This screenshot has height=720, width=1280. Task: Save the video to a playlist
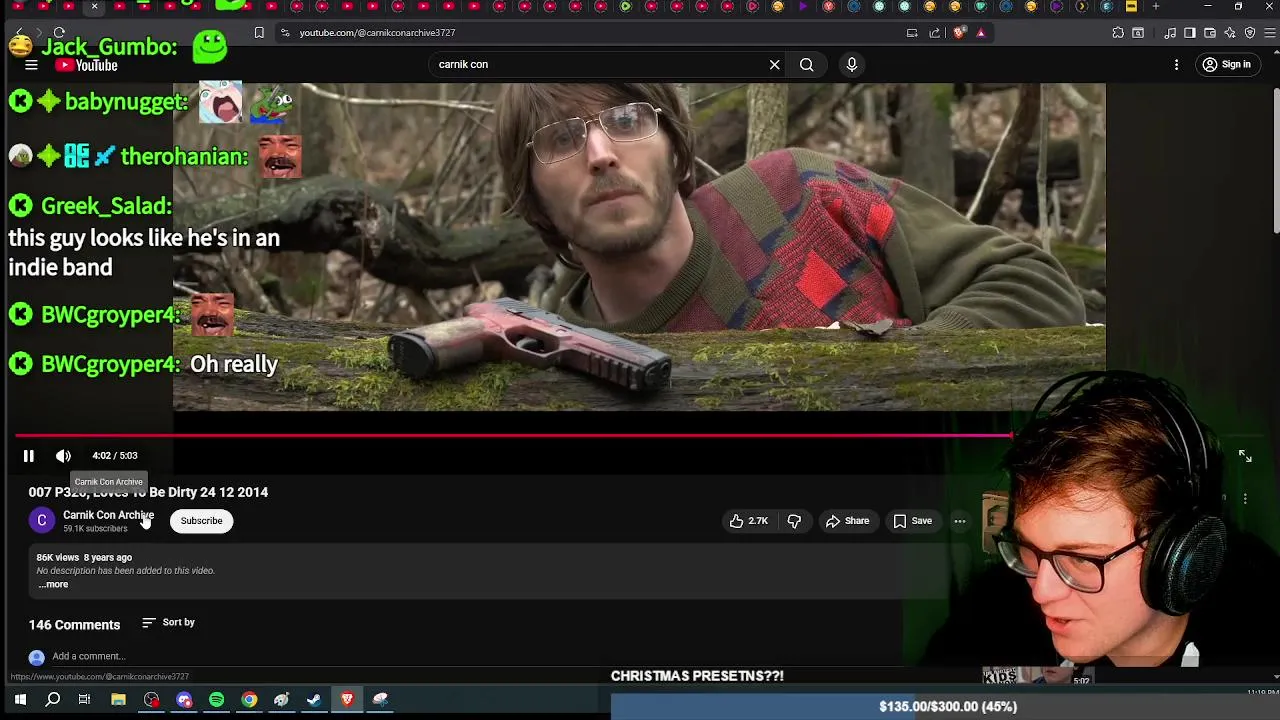point(912,521)
